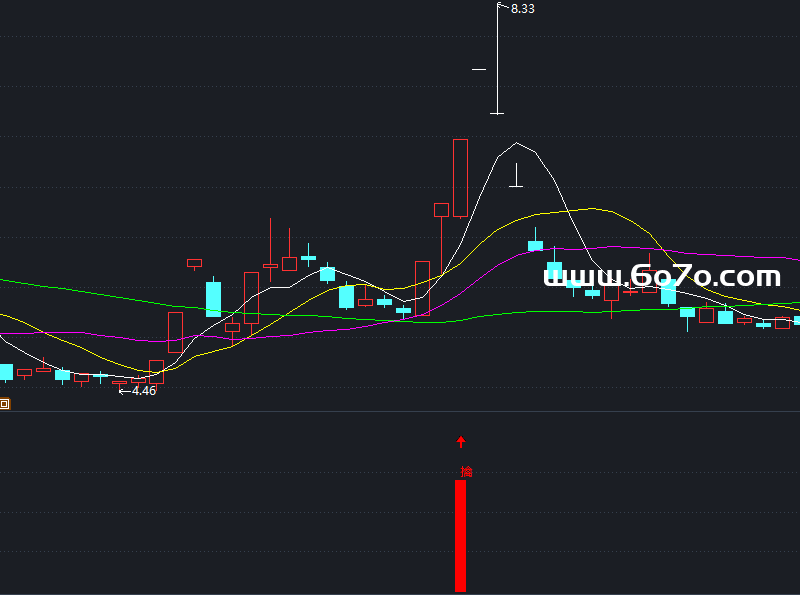Open the www.6o7o.com watermark link
Screen dimensions: 800x595
[x=662, y=276]
